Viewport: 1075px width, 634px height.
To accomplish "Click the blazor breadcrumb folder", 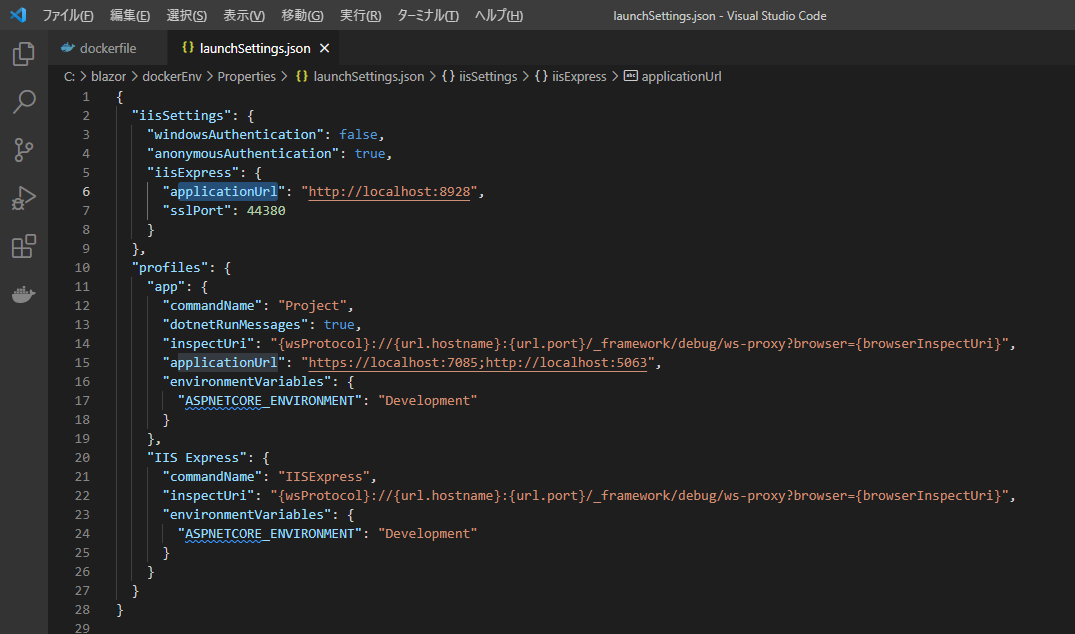I will [x=108, y=76].
